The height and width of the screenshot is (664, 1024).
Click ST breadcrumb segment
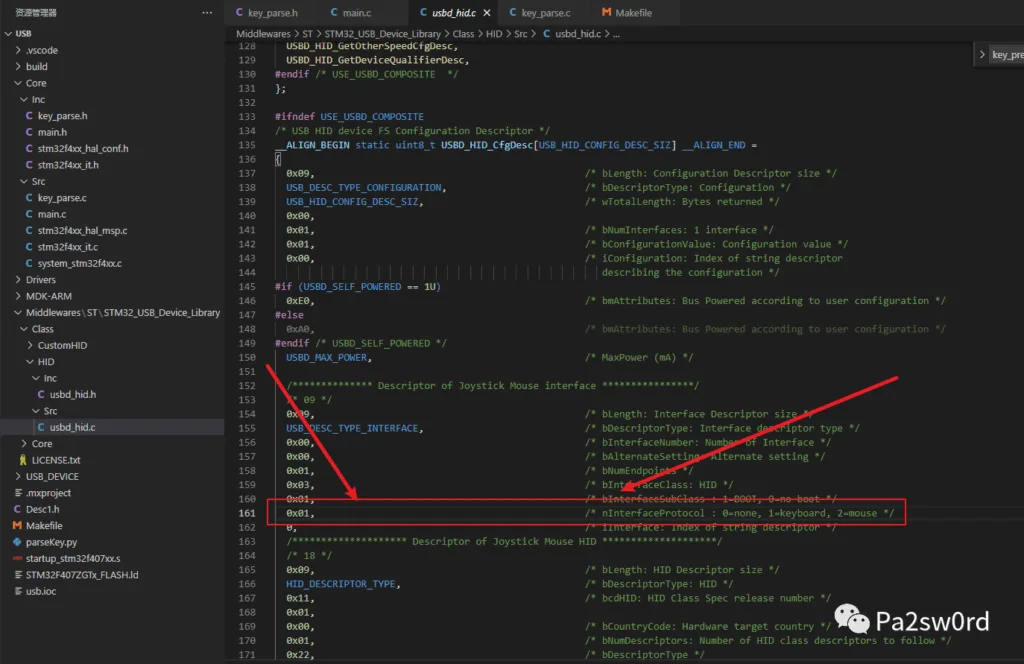click(307, 33)
